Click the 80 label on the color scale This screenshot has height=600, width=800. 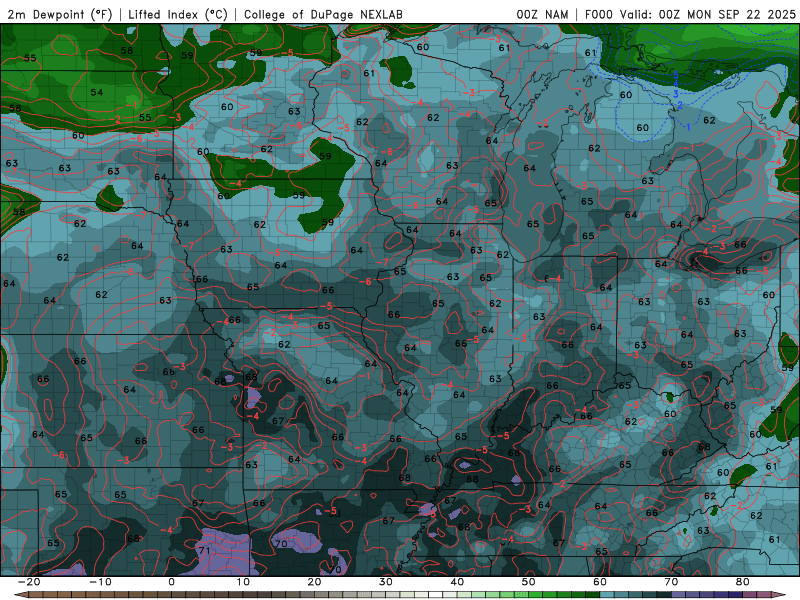click(743, 582)
